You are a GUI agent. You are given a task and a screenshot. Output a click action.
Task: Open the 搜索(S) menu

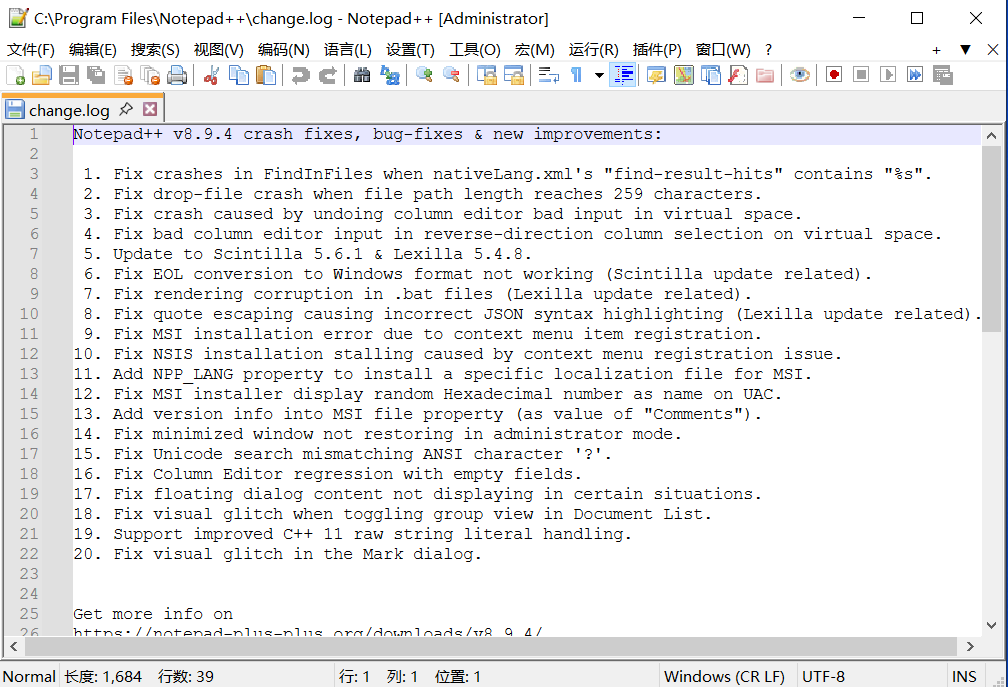pos(155,49)
